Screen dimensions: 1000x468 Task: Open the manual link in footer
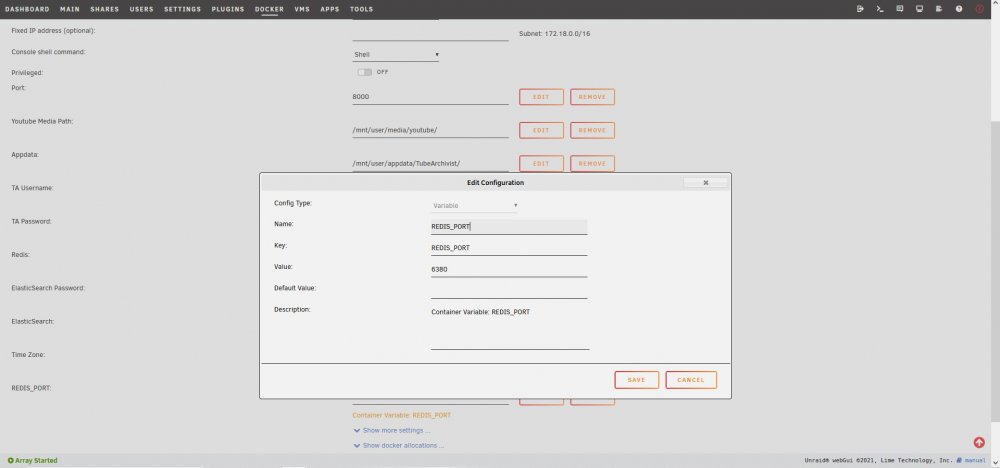click(x=975, y=460)
